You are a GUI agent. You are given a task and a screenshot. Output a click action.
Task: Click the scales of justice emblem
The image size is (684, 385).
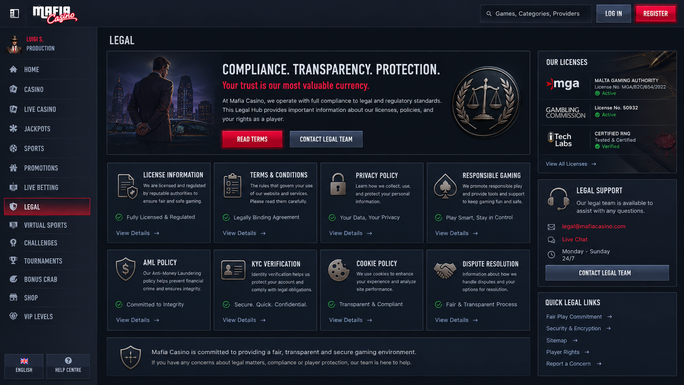pos(485,101)
